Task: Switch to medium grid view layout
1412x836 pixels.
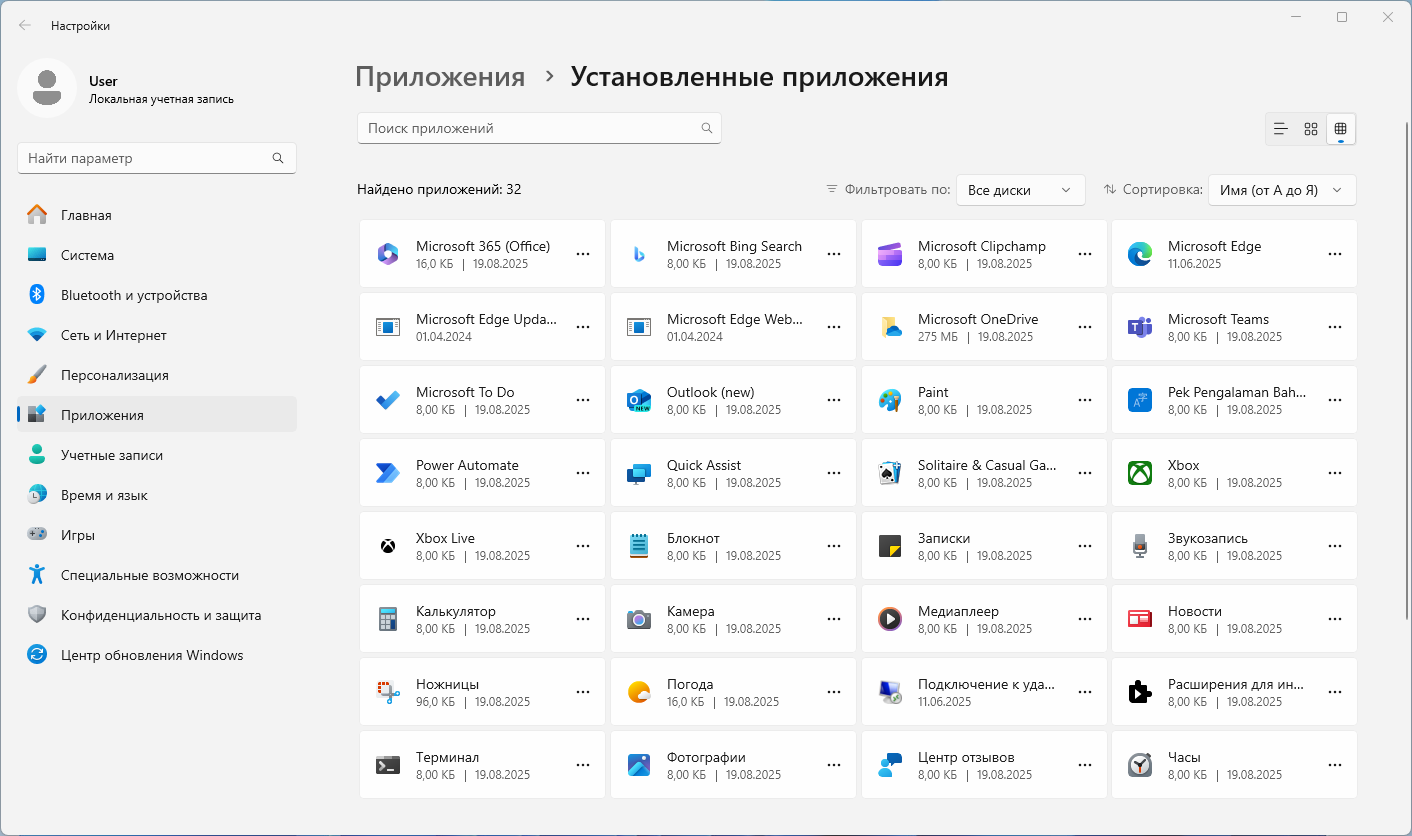Action: pos(1311,129)
